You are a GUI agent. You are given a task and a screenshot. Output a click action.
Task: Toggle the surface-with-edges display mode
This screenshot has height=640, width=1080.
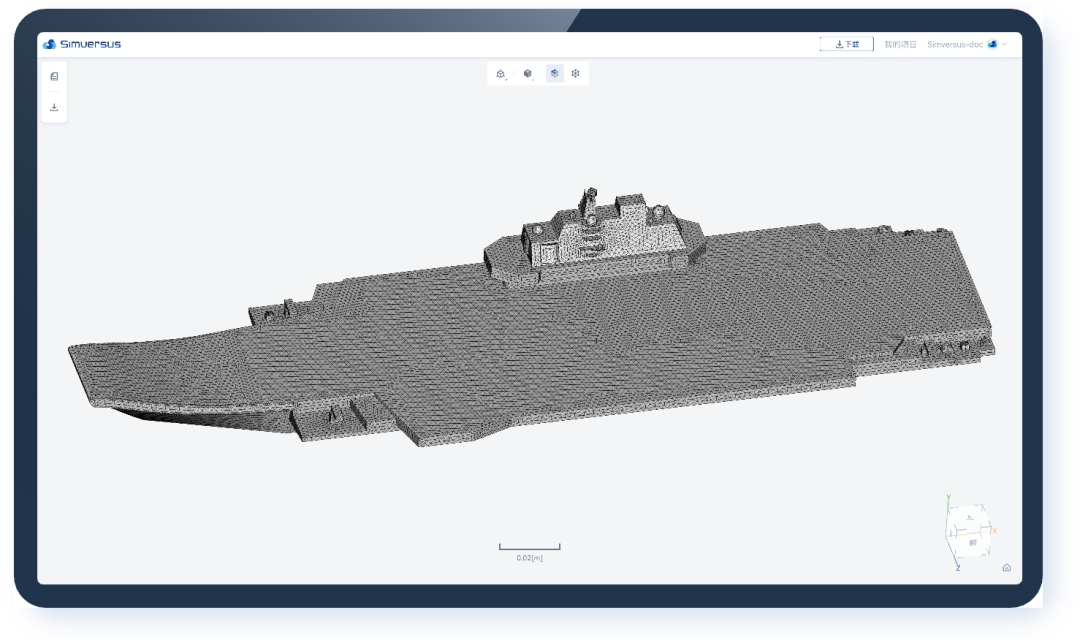coord(554,74)
